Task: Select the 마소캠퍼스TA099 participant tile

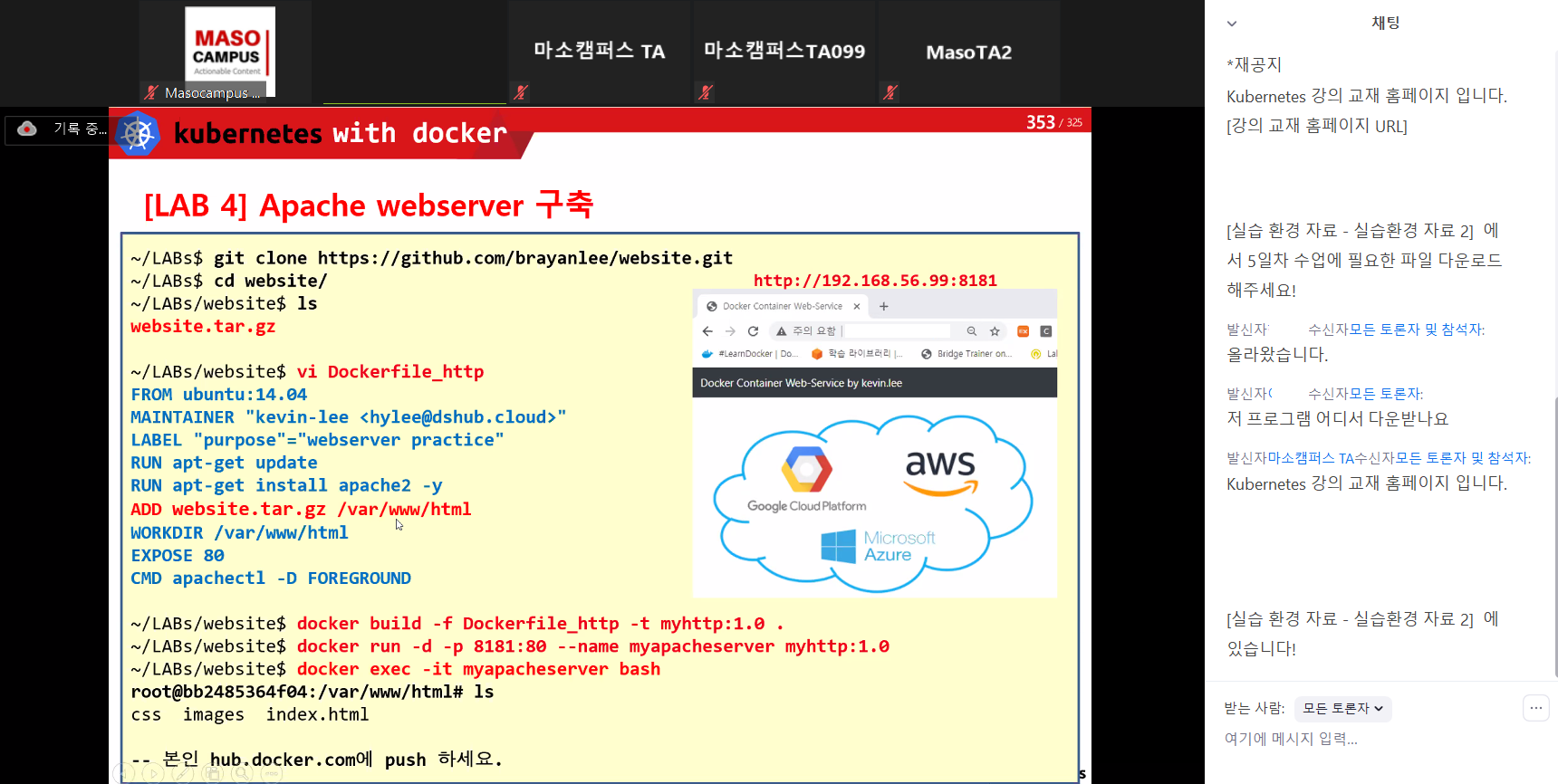Action: (x=784, y=52)
